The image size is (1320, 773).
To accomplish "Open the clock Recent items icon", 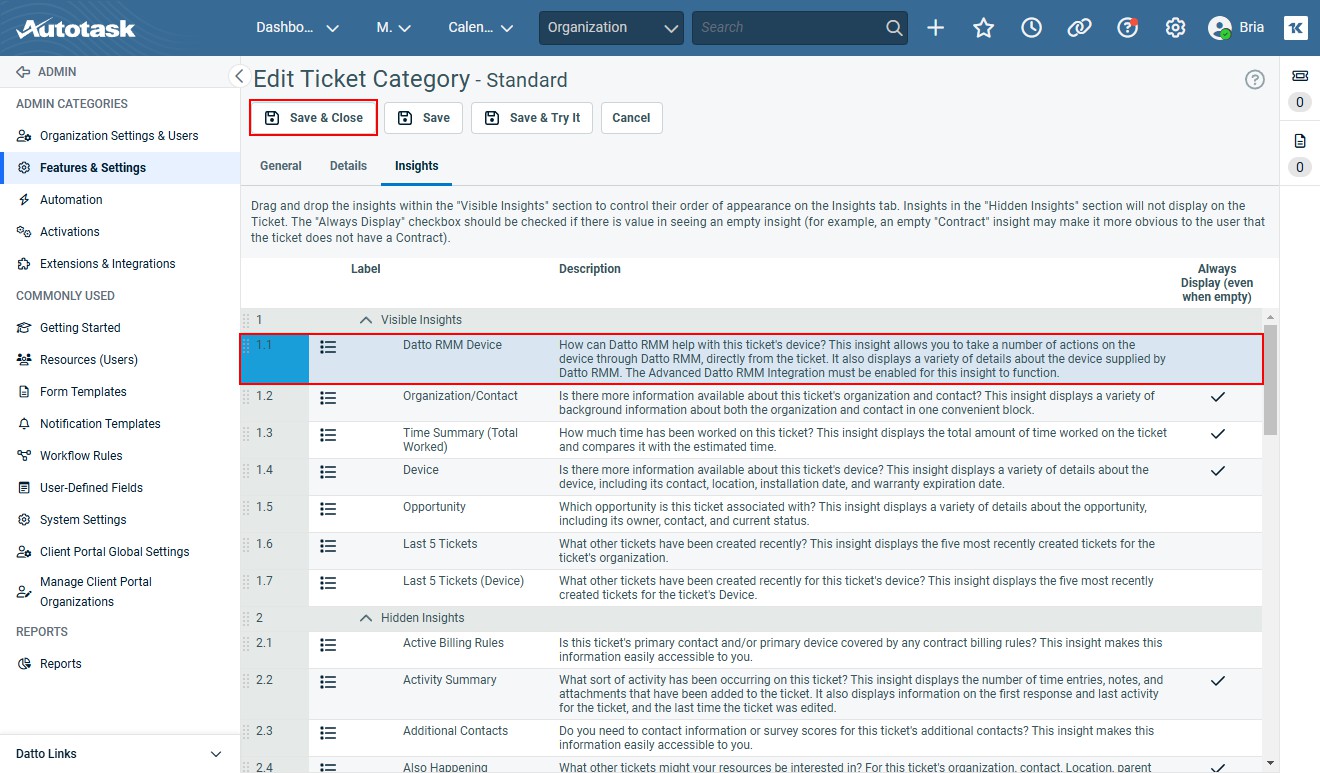I will click(1031, 28).
